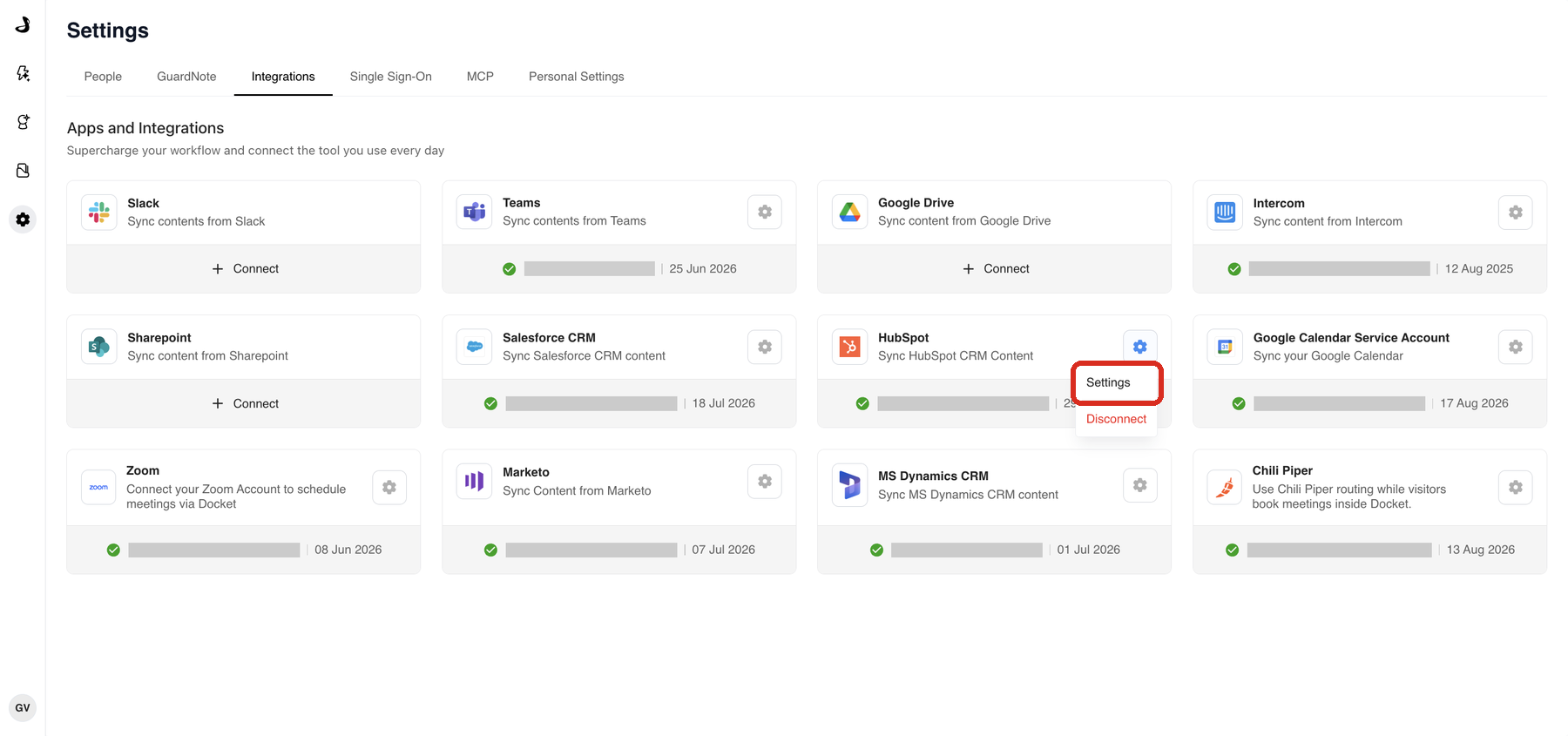Connect the Sharepoint integration
The image size is (1568, 736).
(244, 403)
